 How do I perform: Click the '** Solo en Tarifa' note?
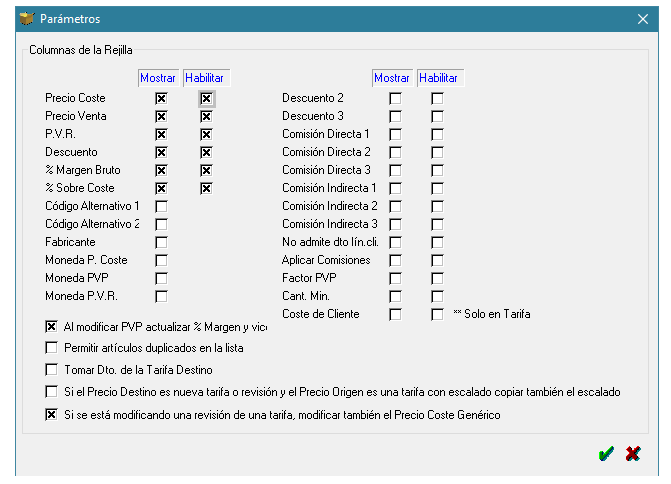click(x=492, y=314)
